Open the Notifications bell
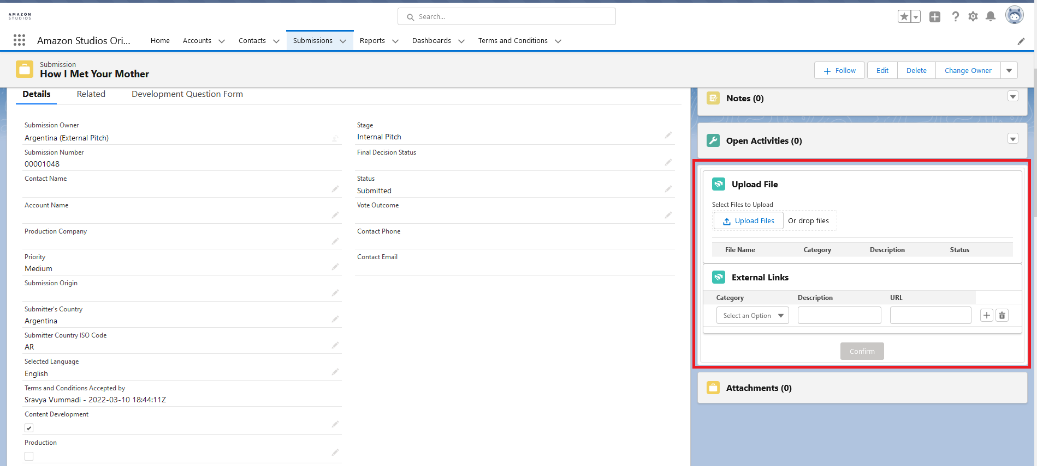The image size is (1037, 466). (x=991, y=17)
